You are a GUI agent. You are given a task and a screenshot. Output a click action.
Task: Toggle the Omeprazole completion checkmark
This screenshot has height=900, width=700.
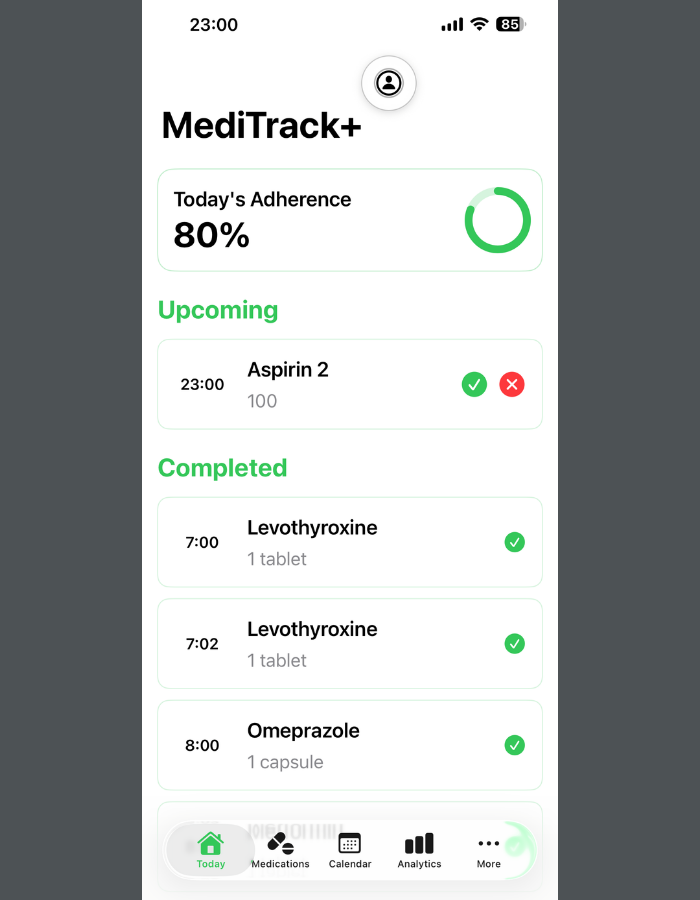(514, 745)
